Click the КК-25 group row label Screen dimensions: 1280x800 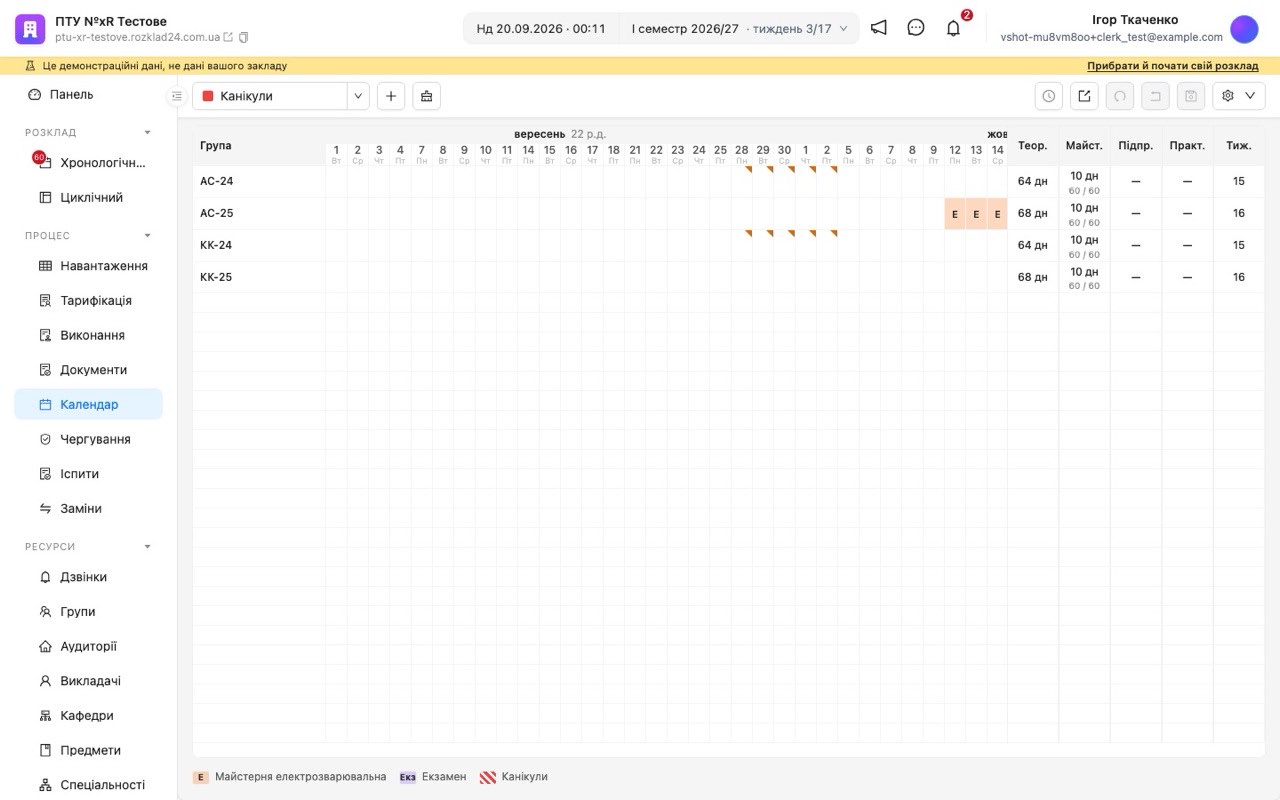(216, 278)
